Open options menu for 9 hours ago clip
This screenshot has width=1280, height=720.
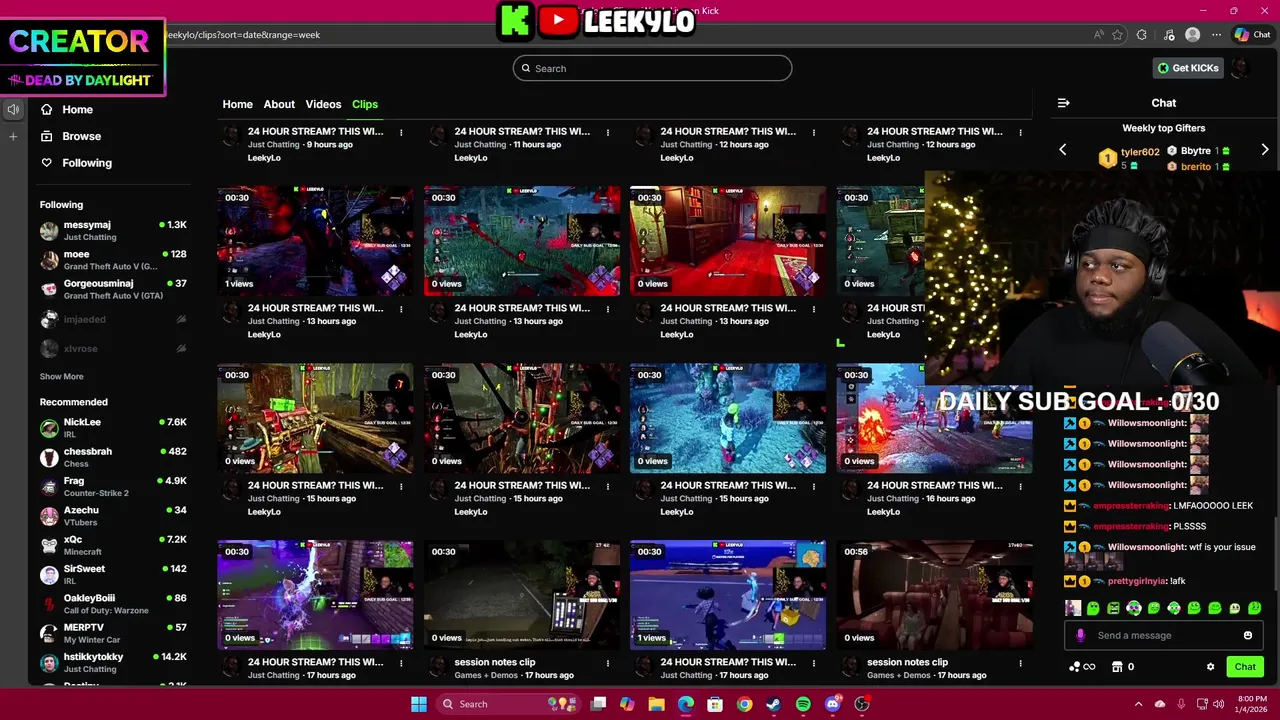click(401, 132)
